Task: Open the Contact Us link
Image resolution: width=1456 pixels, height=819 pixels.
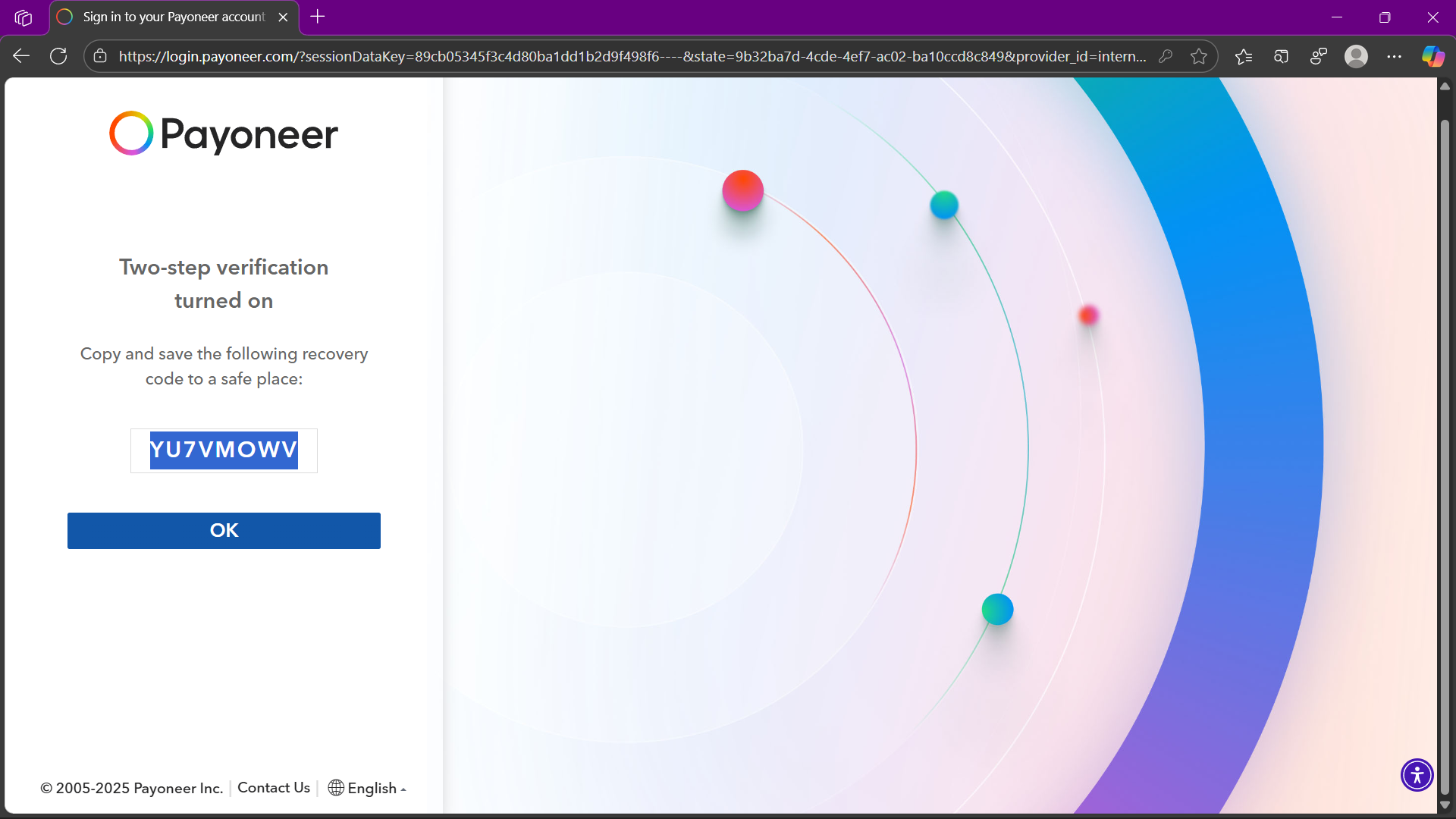Action: pos(273,787)
